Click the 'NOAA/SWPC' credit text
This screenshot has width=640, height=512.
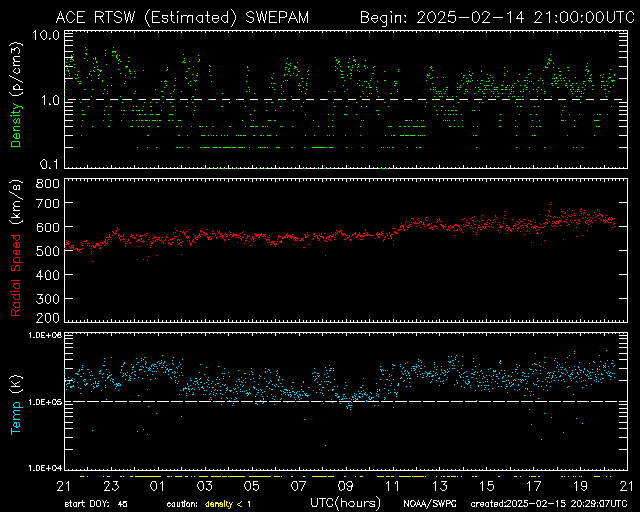tap(430, 504)
